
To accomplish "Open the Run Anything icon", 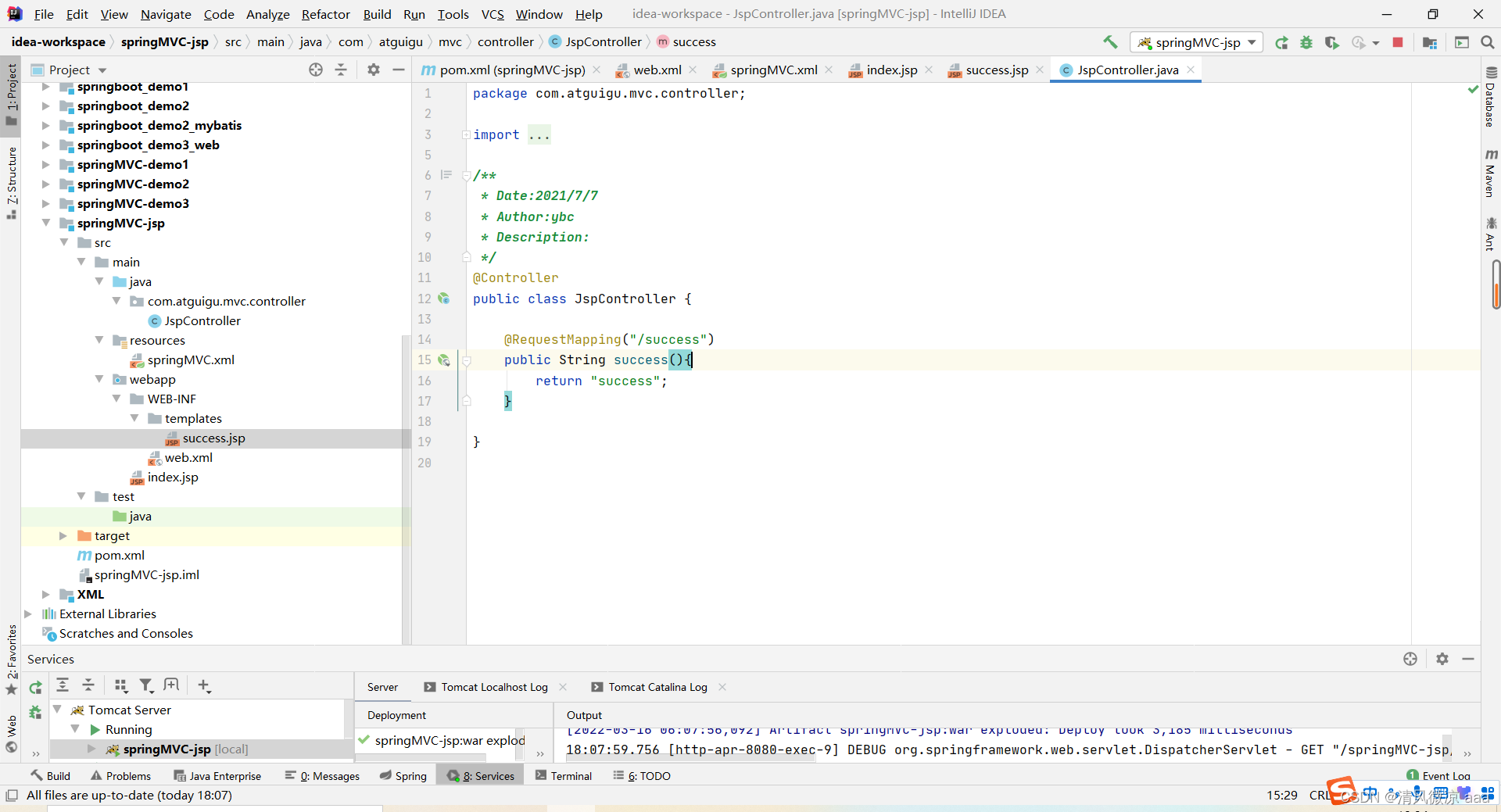I will (x=1462, y=42).
